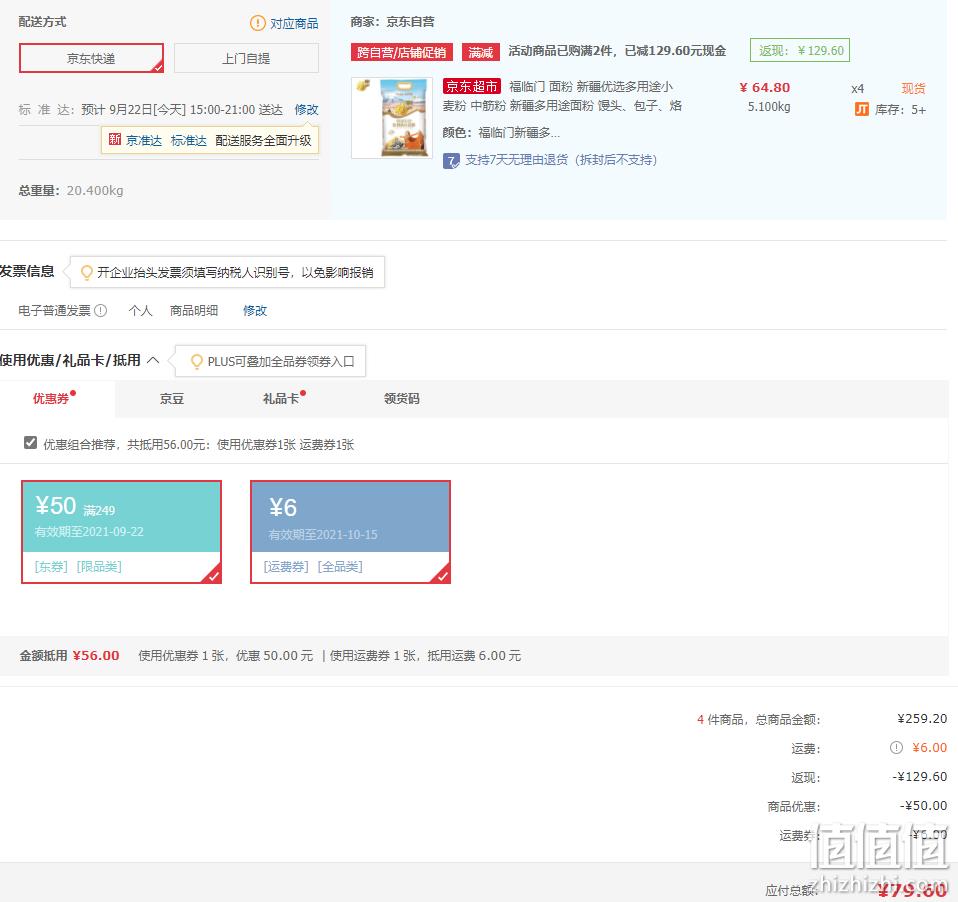This screenshot has width=958, height=902.
Task: Uncheck the 优惠组合推荐 checkbox
Action: [30, 442]
